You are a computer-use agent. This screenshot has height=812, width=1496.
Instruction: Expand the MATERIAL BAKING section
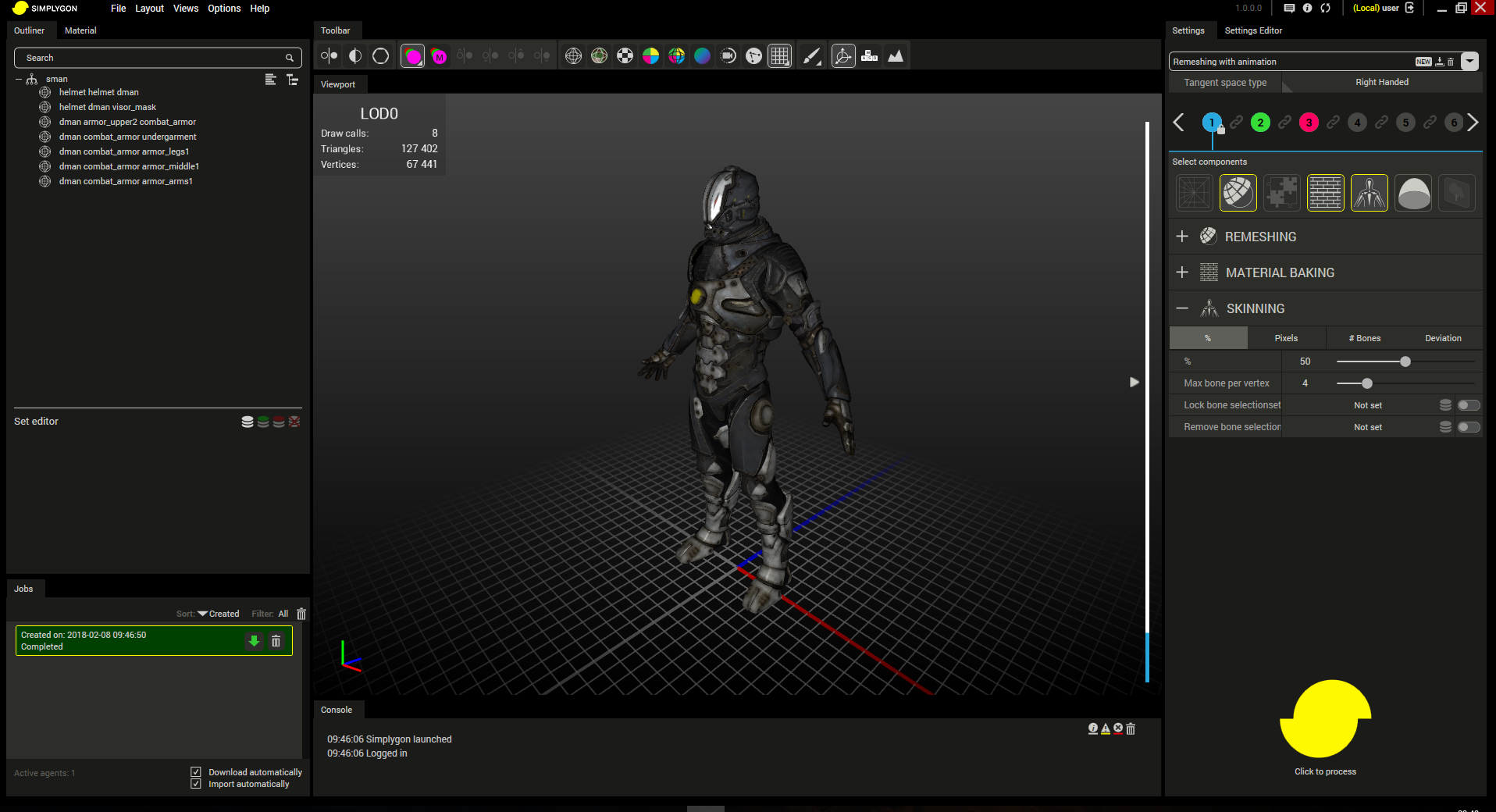click(x=1182, y=272)
